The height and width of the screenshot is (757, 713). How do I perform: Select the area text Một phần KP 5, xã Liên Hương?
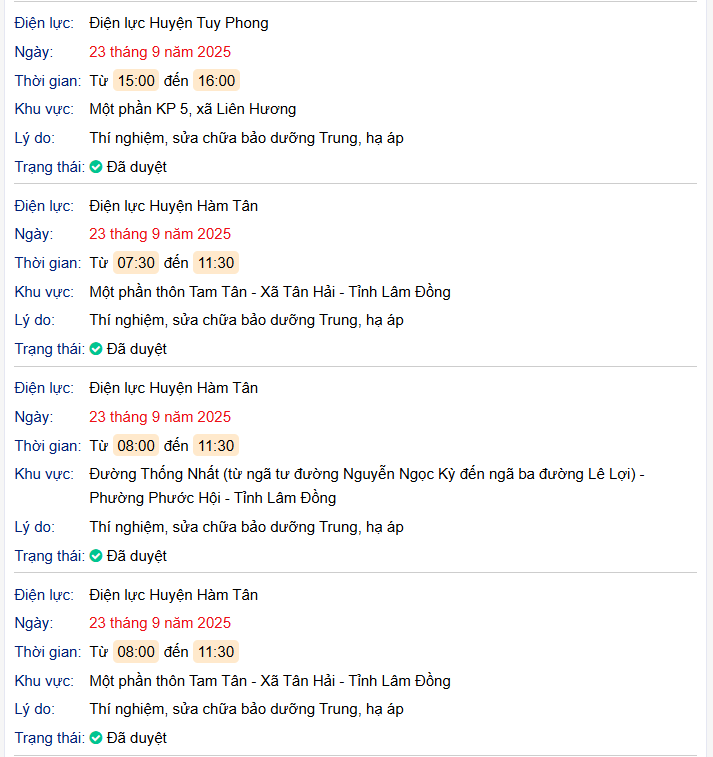pyautogui.click(x=192, y=109)
